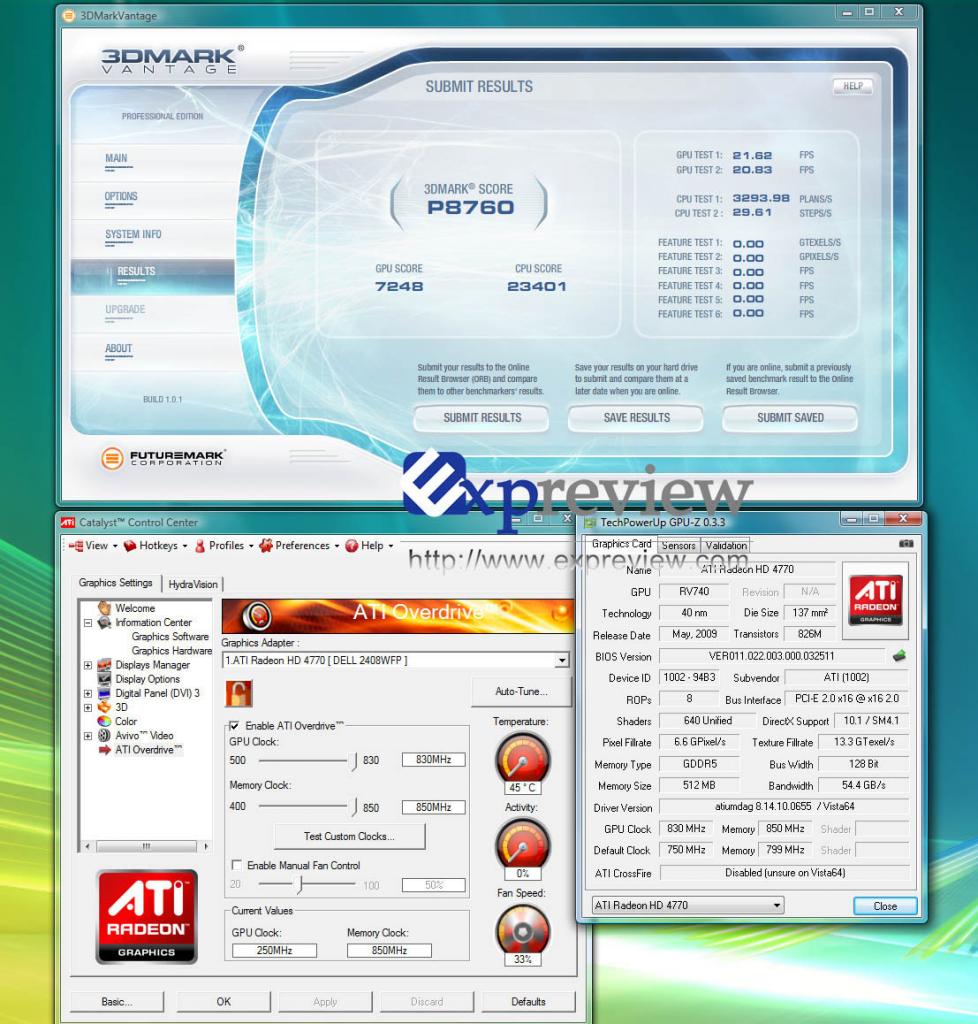Image resolution: width=978 pixels, height=1024 pixels.
Task: Toggle Enable Manual Fan Control checkbox
Action: click(x=236, y=865)
